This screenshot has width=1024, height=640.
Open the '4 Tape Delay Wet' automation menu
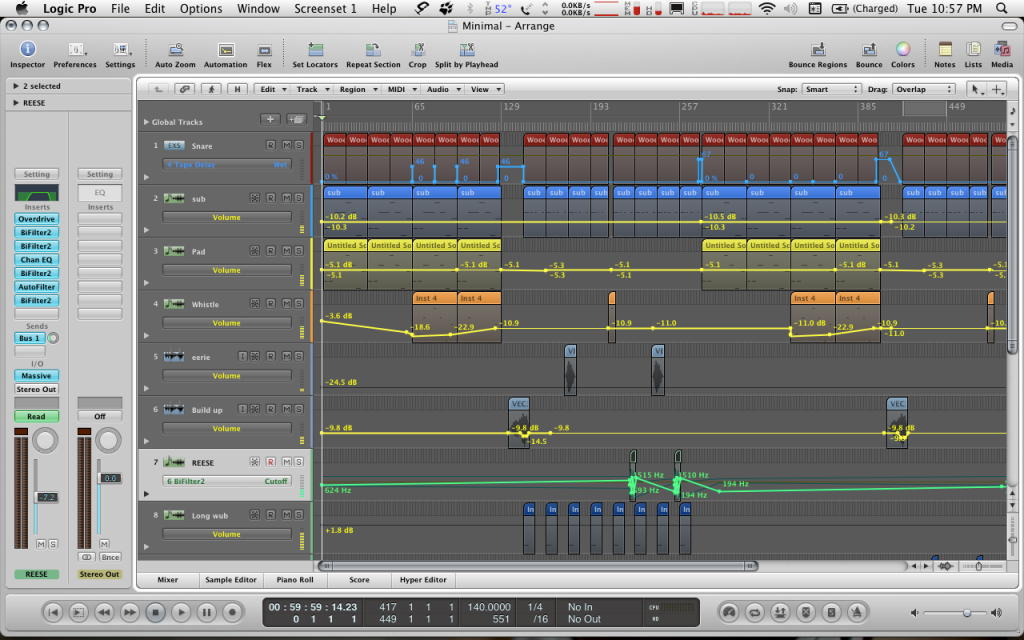(227, 165)
